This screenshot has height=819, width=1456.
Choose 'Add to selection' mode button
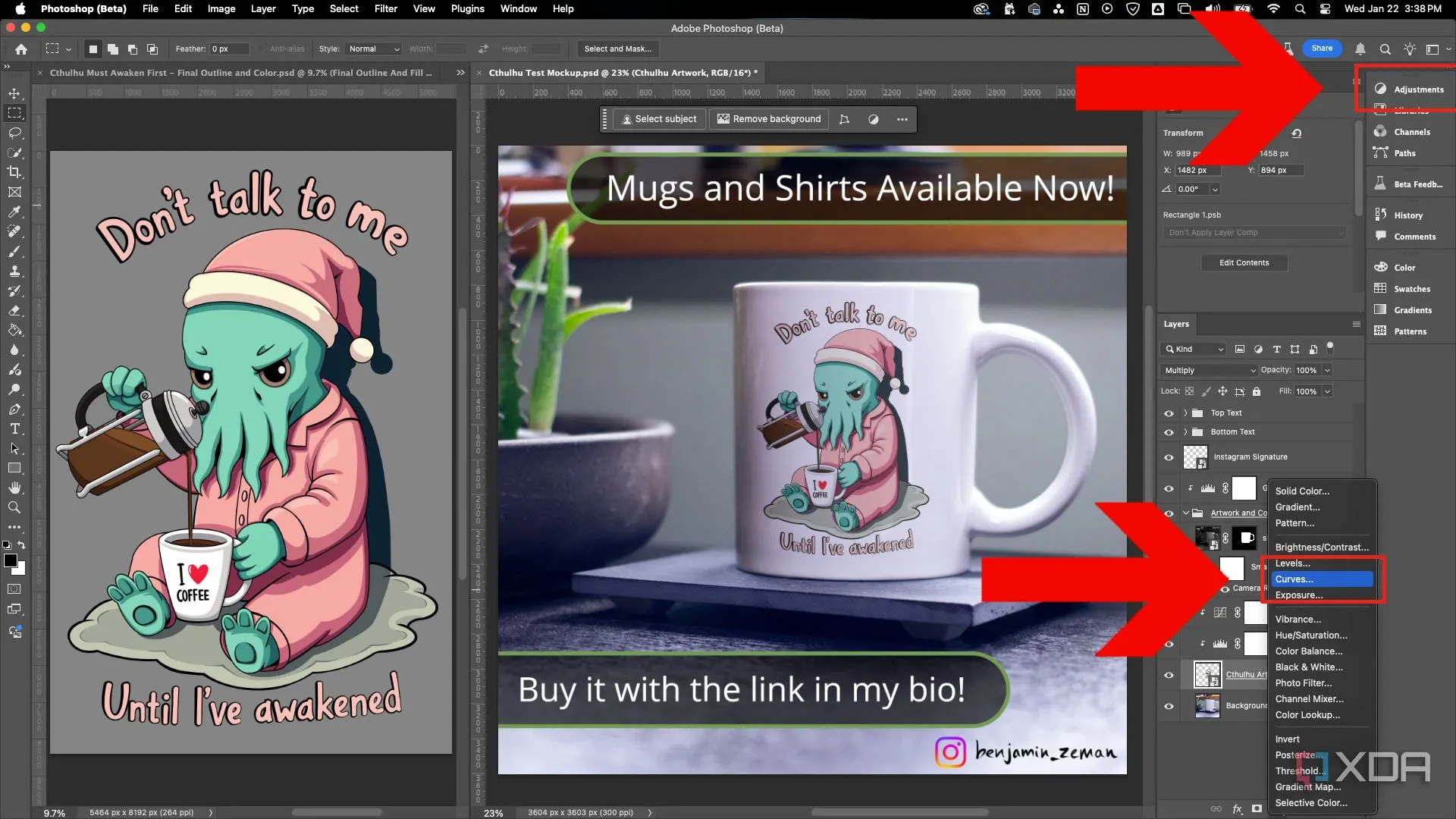point(112,49)
